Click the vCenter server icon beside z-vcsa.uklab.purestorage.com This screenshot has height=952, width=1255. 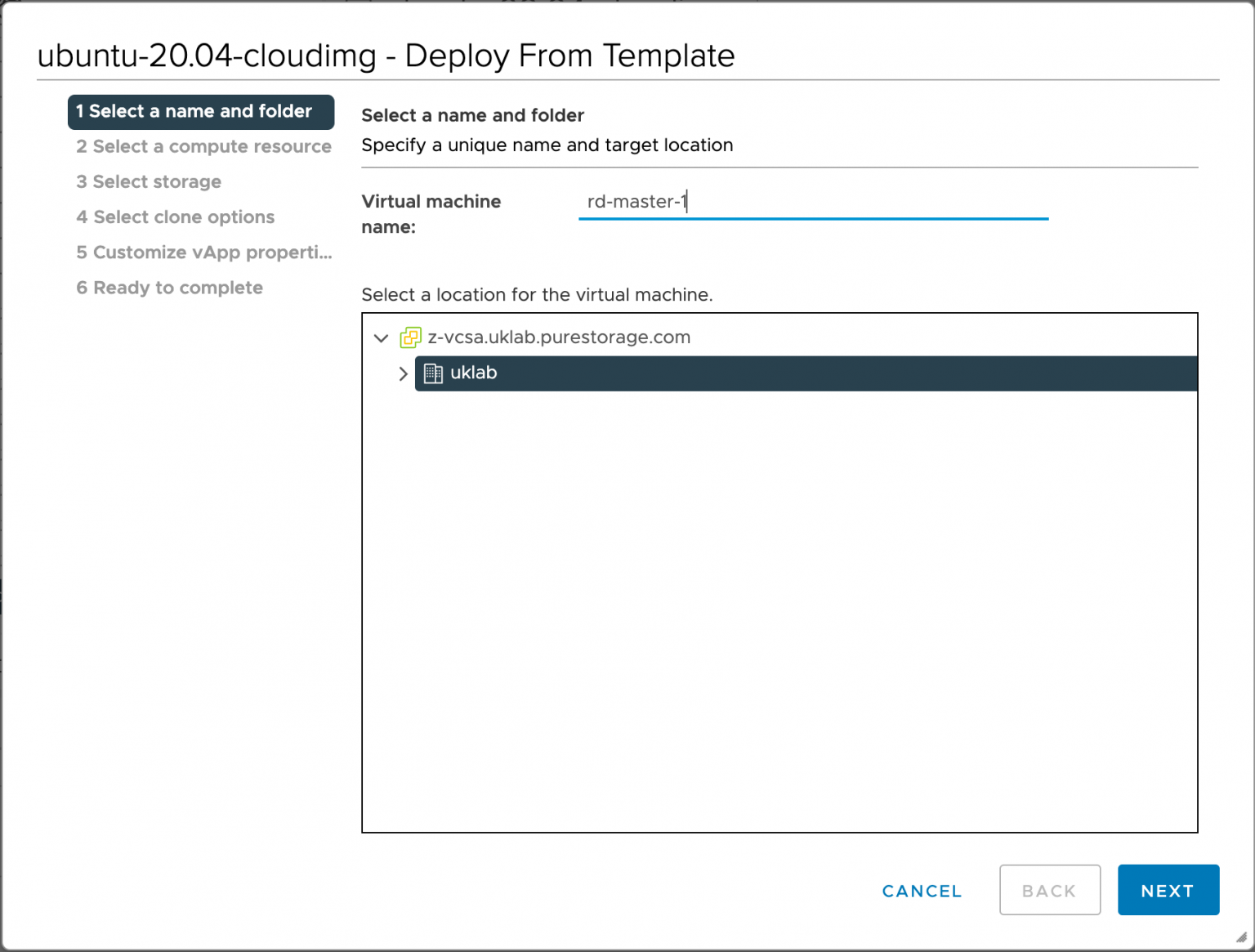click(x=409, y=337)
